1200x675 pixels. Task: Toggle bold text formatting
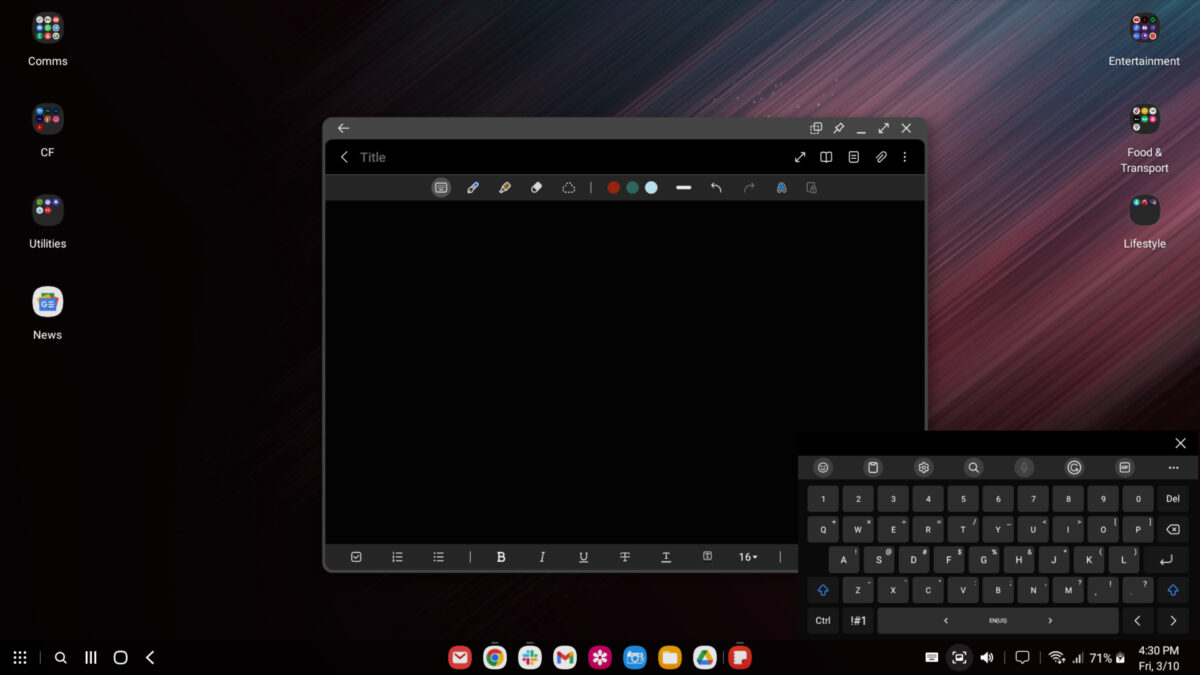(500, 557)
